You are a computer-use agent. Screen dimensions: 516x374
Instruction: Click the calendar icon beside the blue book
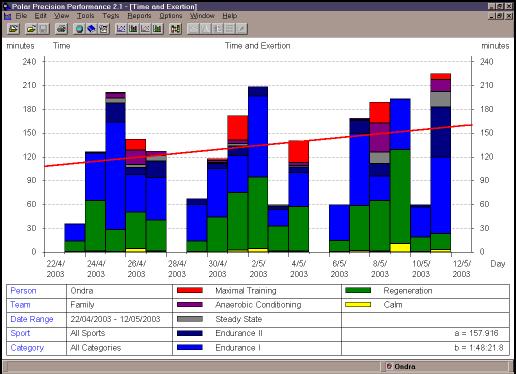pyautogui.click(x=103, y=29)
